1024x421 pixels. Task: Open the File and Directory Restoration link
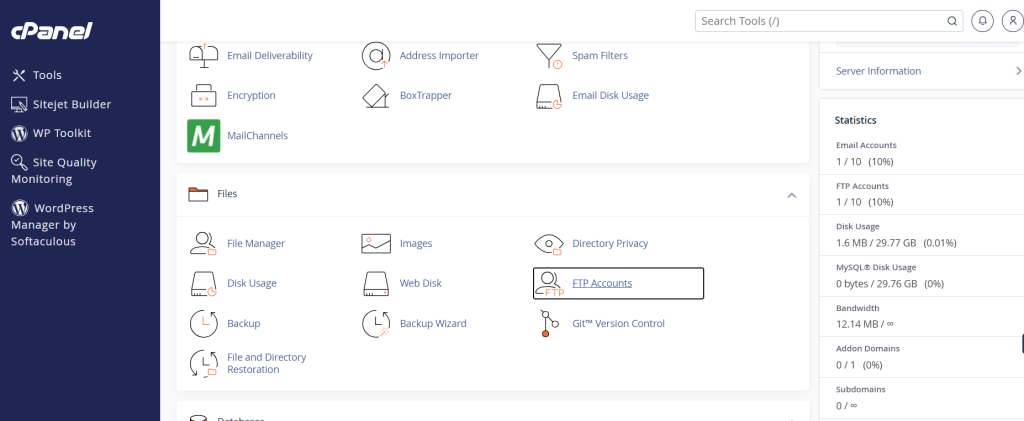[x=266, y=363]
